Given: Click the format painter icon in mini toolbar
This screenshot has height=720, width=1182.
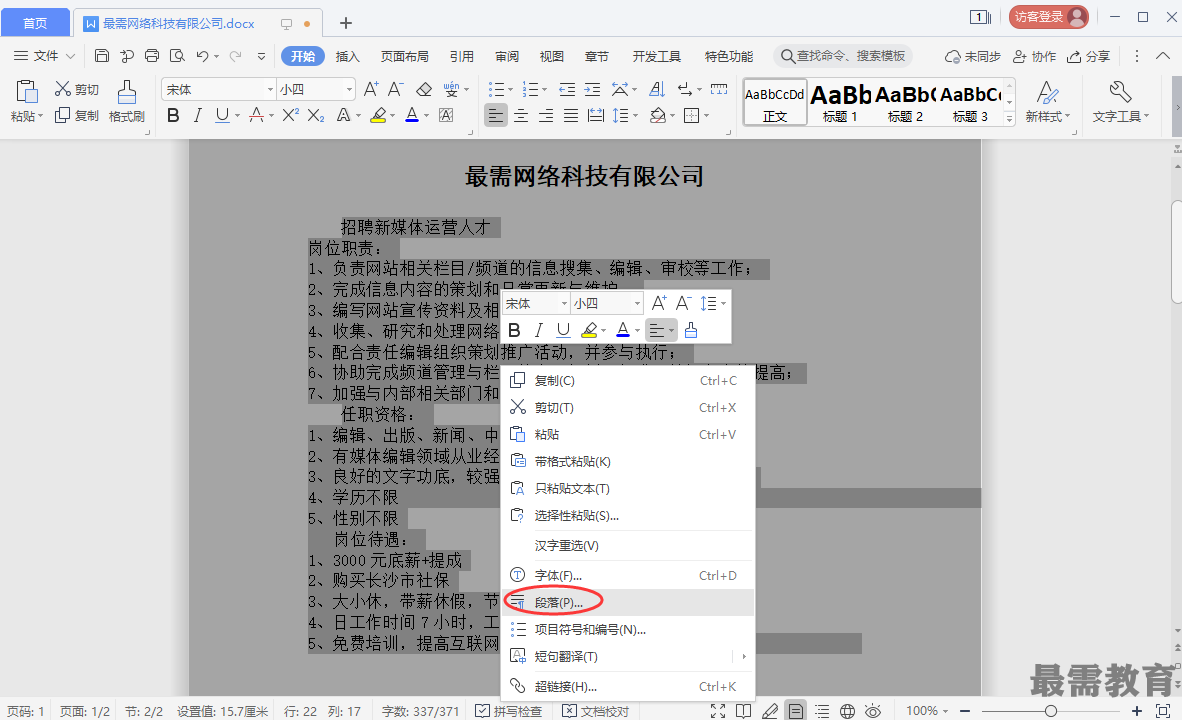Looking at the screenshot, I should click(691, 330).
